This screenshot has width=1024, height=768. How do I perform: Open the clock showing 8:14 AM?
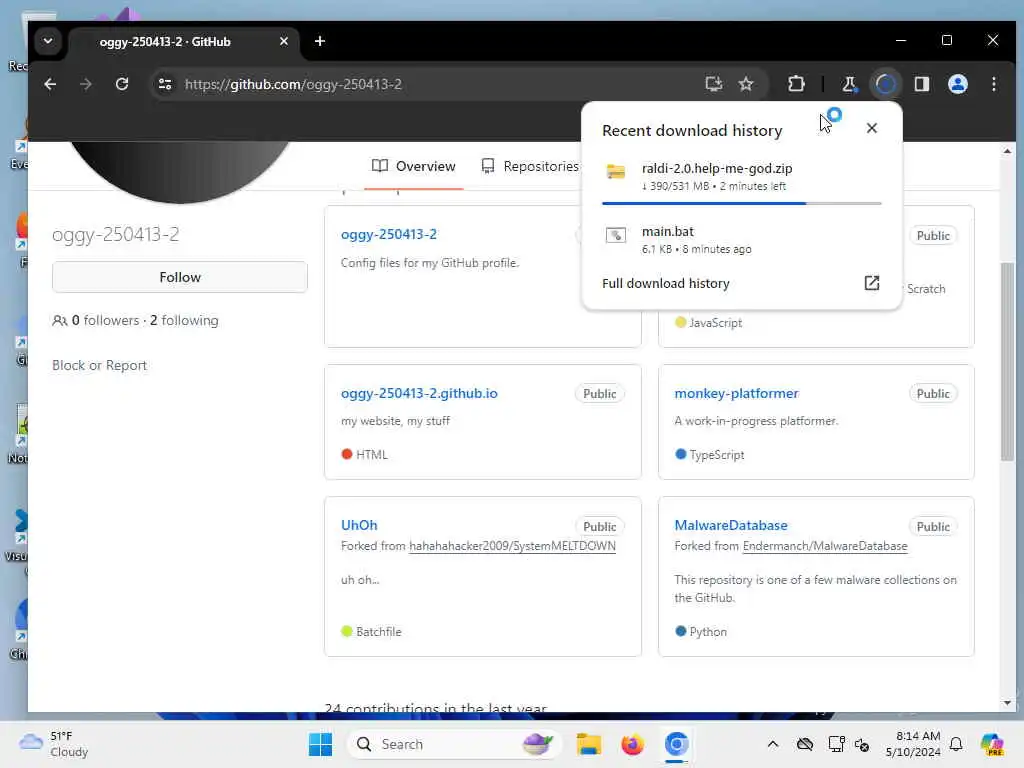point(912,744)
